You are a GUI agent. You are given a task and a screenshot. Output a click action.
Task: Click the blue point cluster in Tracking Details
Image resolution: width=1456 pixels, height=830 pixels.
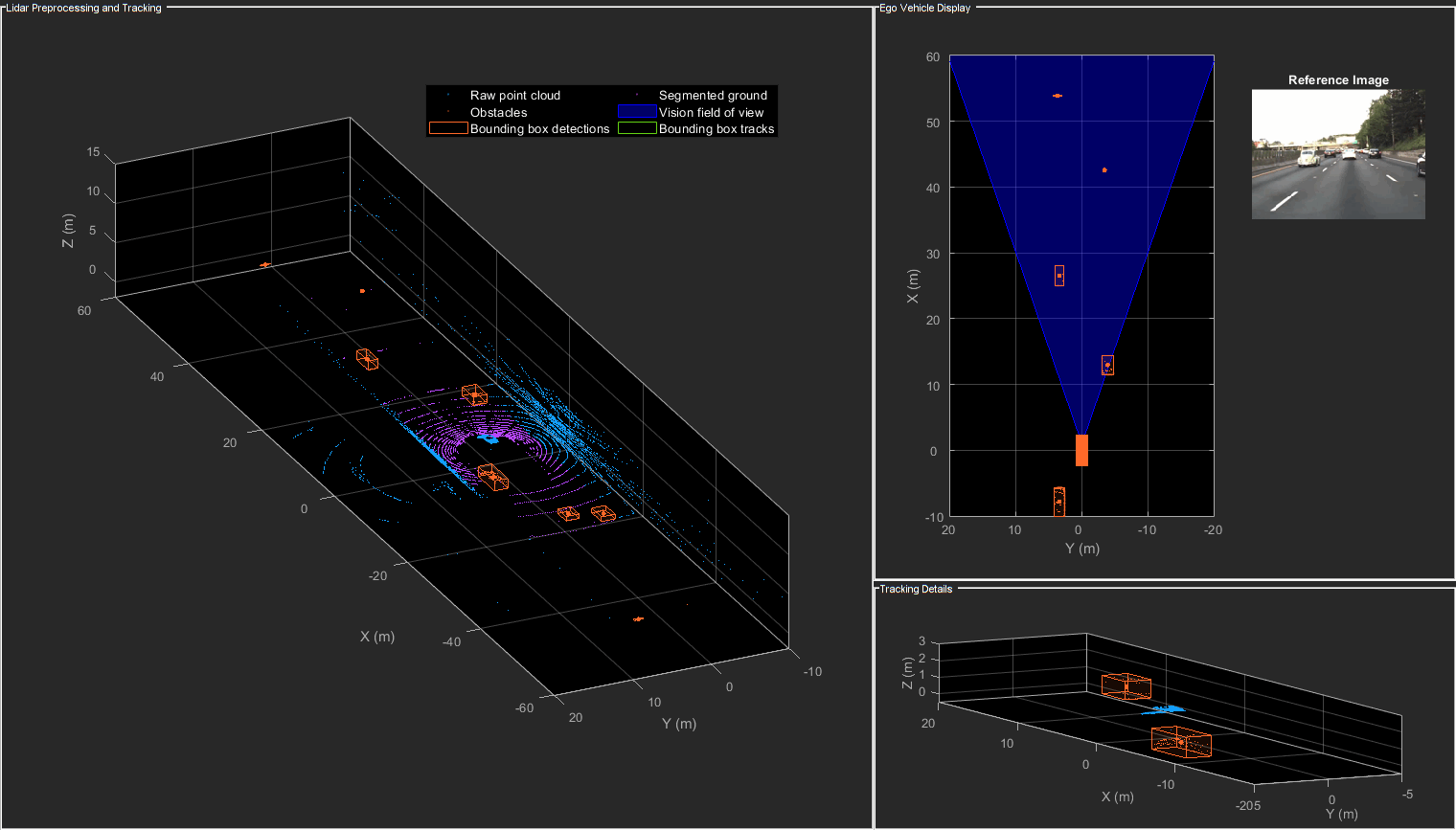1164,709
